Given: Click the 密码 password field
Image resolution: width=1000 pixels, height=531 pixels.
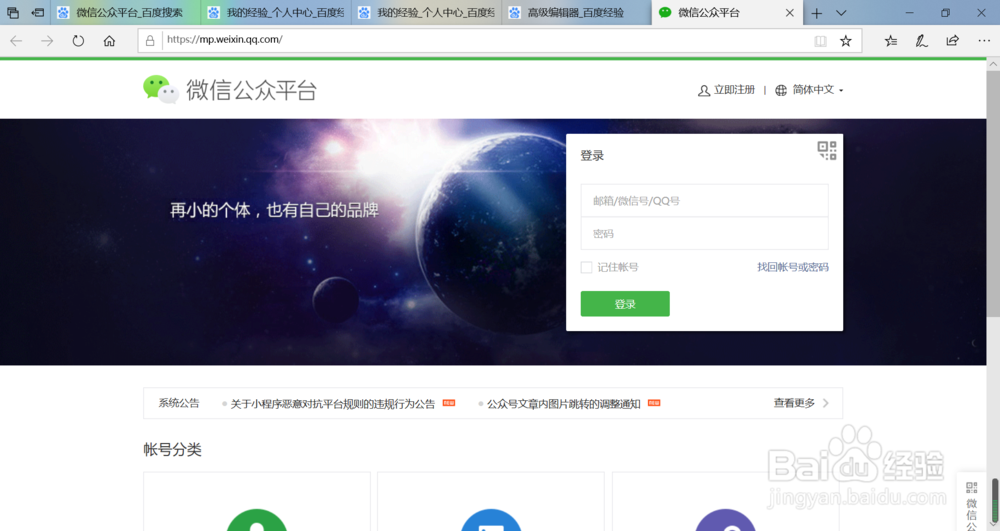Looking at the screenshot, I should pyautogui.click(x=705, y=233).
